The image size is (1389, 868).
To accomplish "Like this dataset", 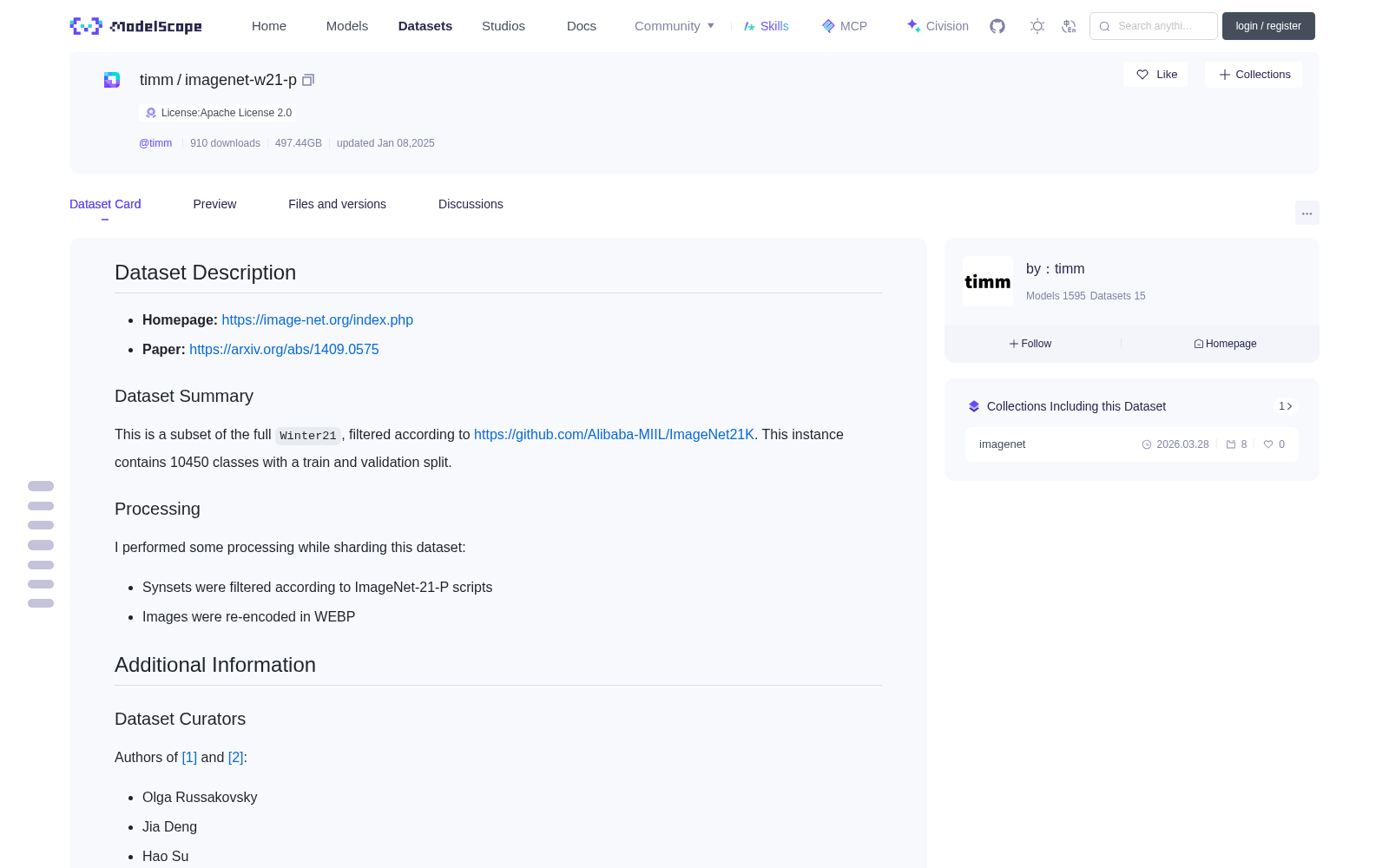I will click(1156, 75).
